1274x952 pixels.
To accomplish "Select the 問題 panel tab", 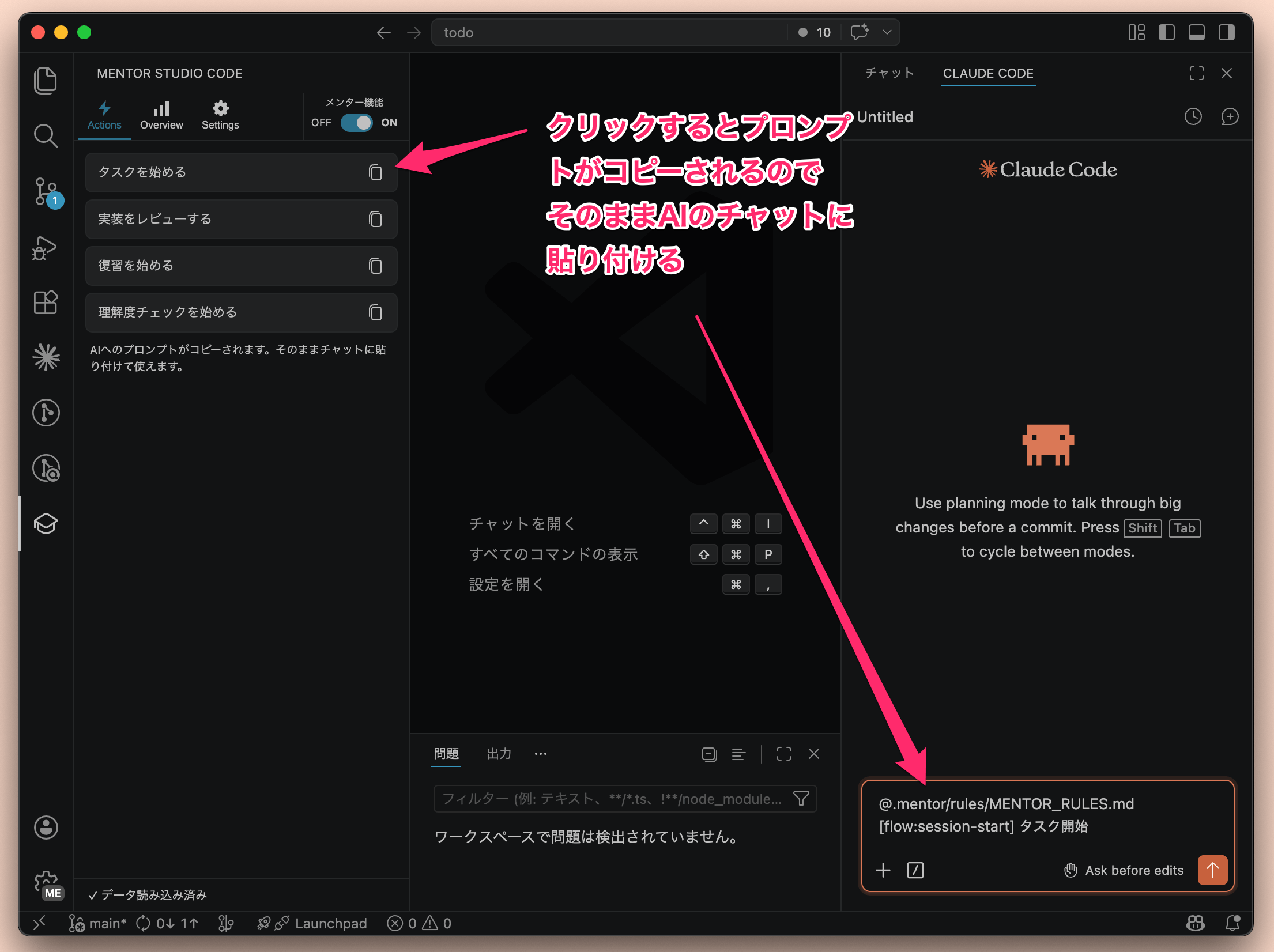I will (x=446, y=754).
